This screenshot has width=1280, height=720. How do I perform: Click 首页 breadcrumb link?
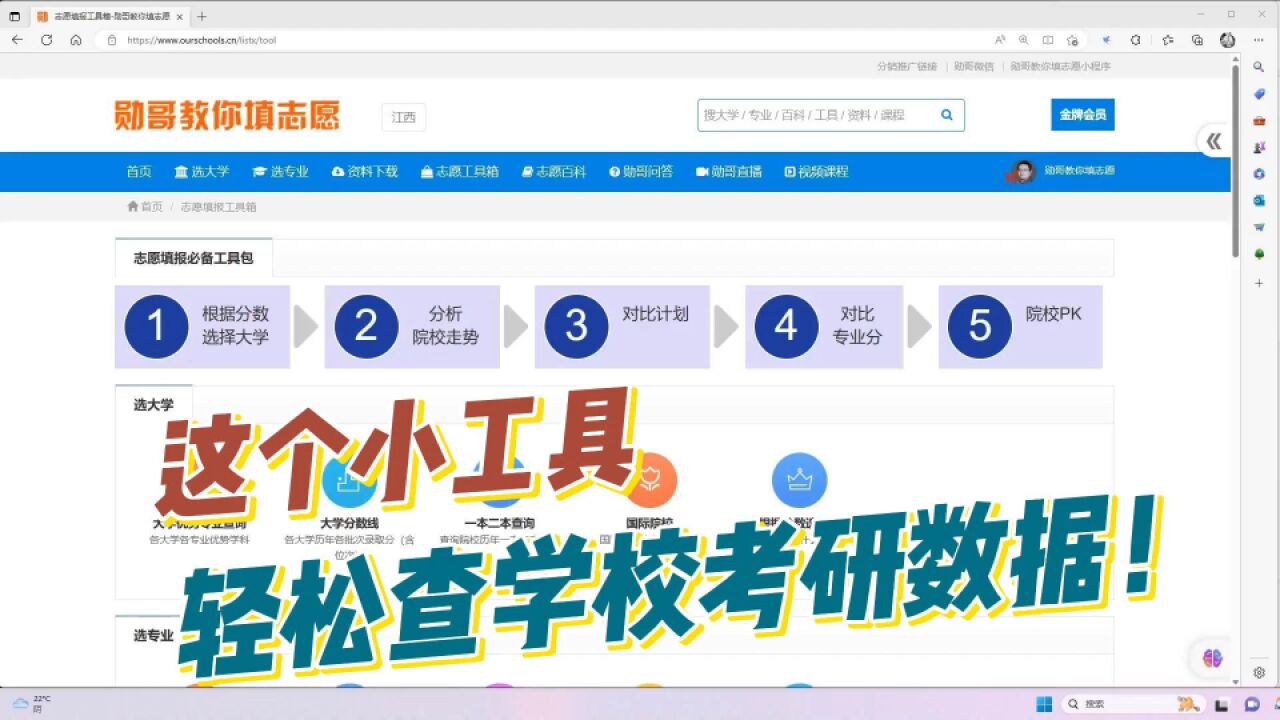point(145,207)
